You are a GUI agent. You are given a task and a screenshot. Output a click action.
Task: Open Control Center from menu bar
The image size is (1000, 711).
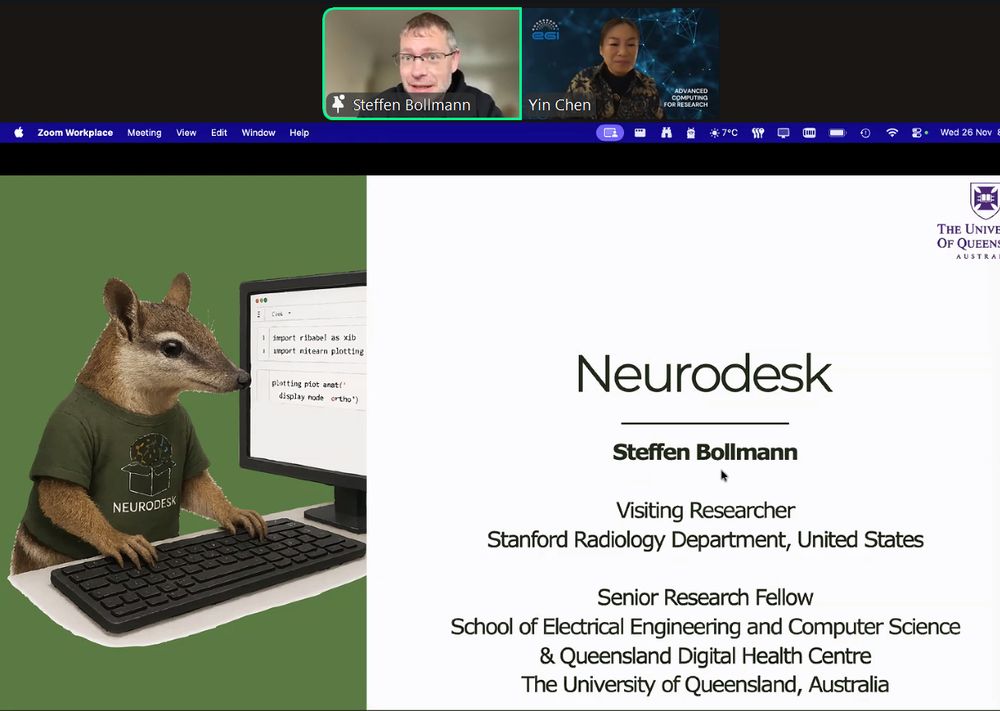click(918, 133)
